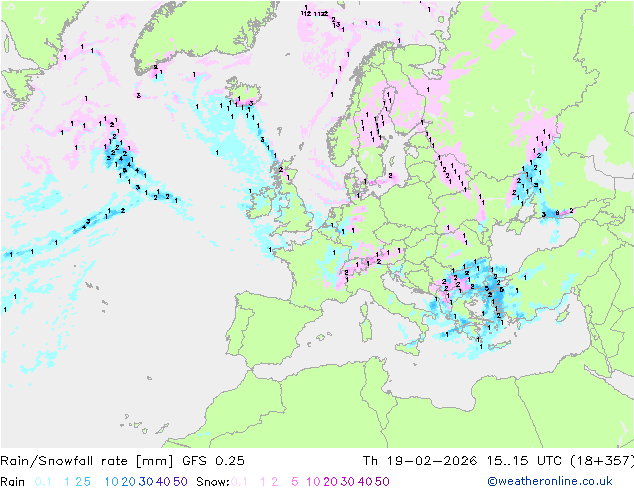Screen dimensions: 634x490
Task: Click the 'Snow:' legend label
Action: pos(213,482)
